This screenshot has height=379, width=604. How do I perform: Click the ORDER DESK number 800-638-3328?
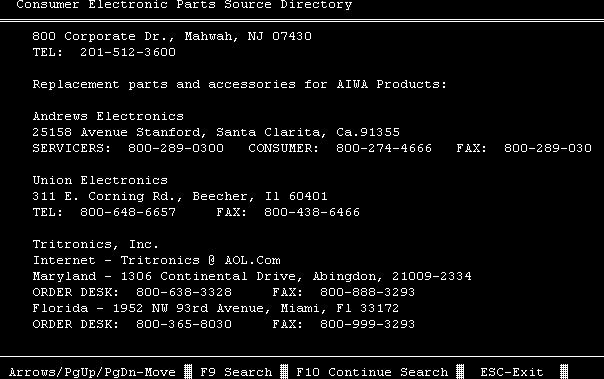[184, 292]
